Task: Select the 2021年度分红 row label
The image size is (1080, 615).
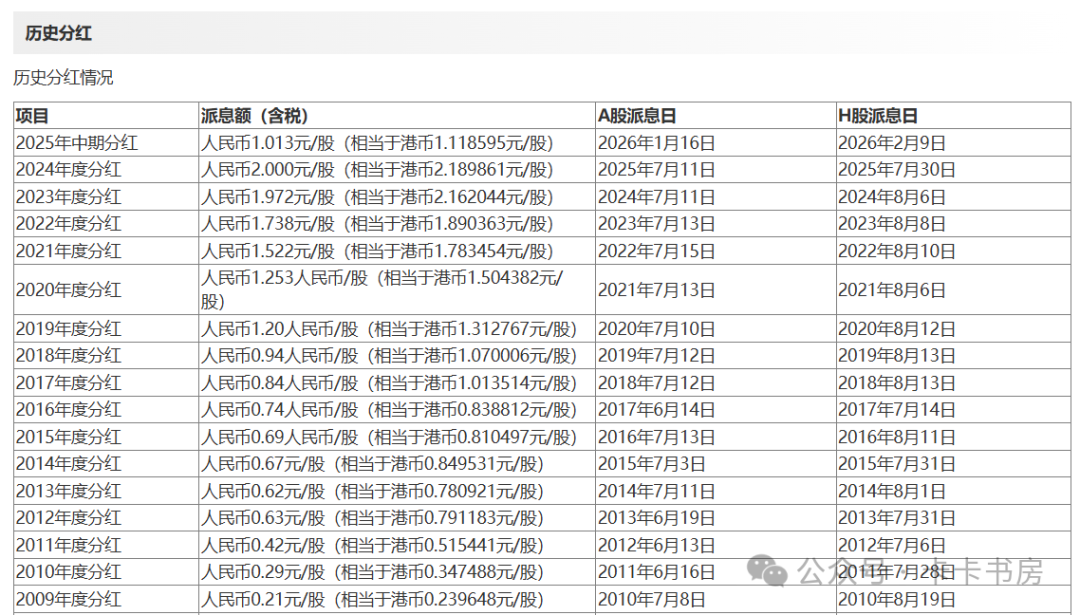Action: coord(69,251)
